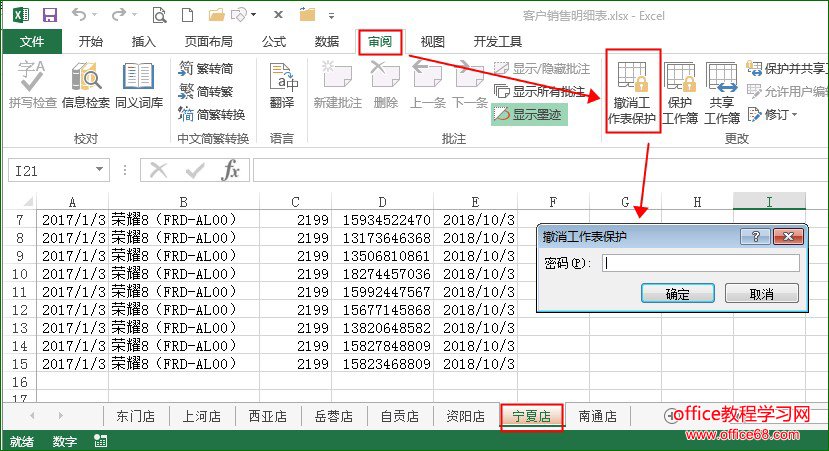
Task: Click Share Workbook (共享工作簿)
Action: tap(722, 93)
